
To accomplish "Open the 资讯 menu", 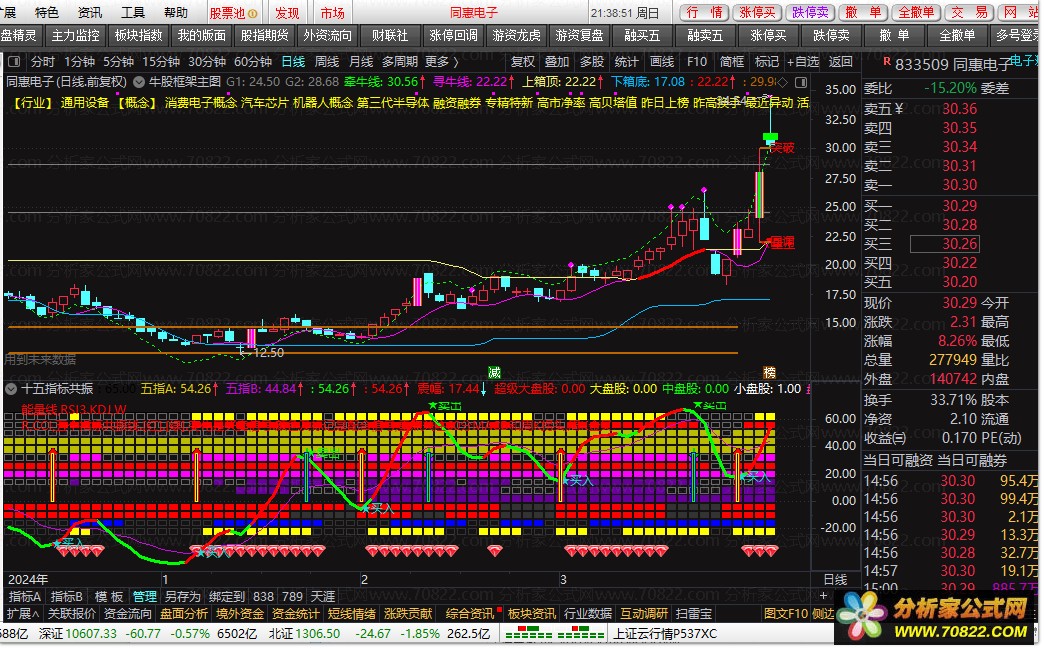I will pyautogui.click(x=90, y=13).
